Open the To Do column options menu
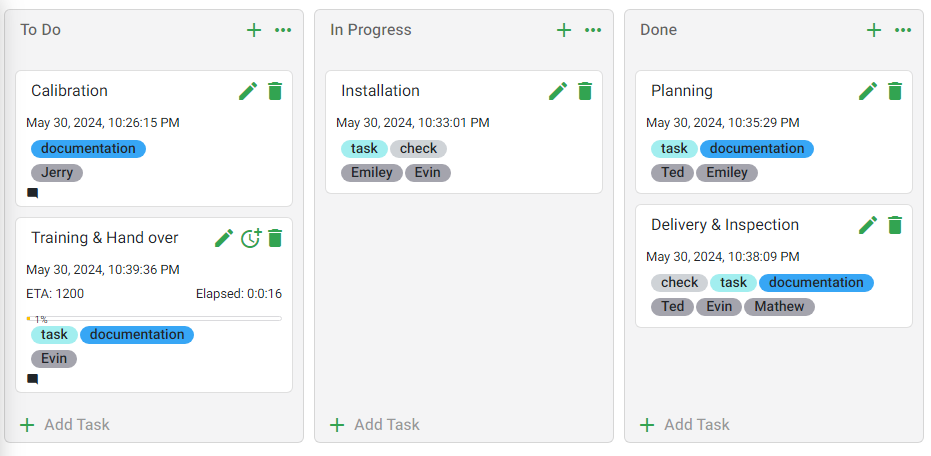This screenshot has height=456, width=931. pyautogui.click(x=283, y=30)
